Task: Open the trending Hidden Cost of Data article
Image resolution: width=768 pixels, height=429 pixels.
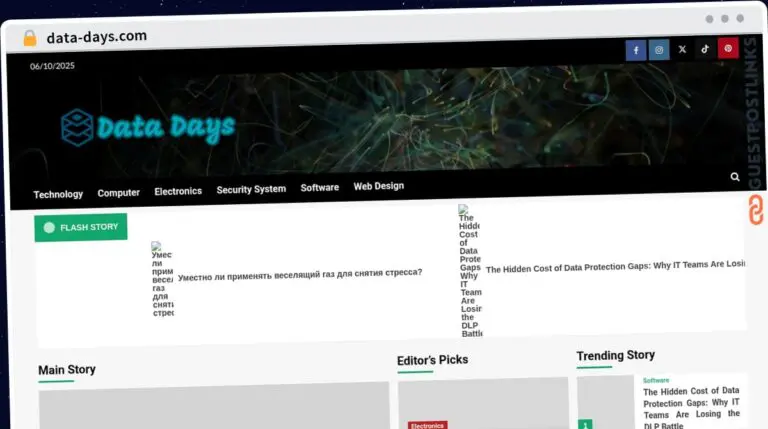Action: (691, 407)
